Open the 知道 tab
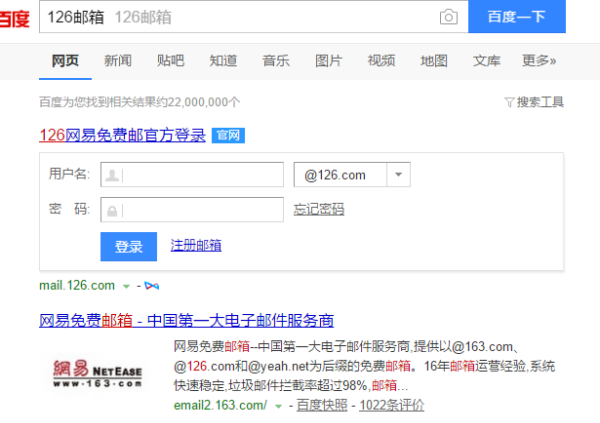This screenshot has height=423, width=600. coord(223,60)
